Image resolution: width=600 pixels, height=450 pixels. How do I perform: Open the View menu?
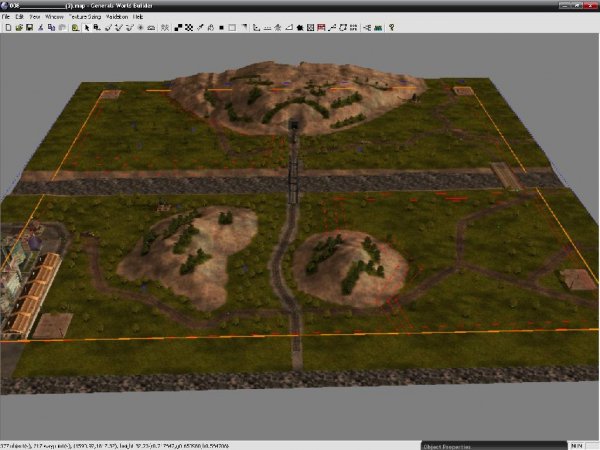coord(35,17)
